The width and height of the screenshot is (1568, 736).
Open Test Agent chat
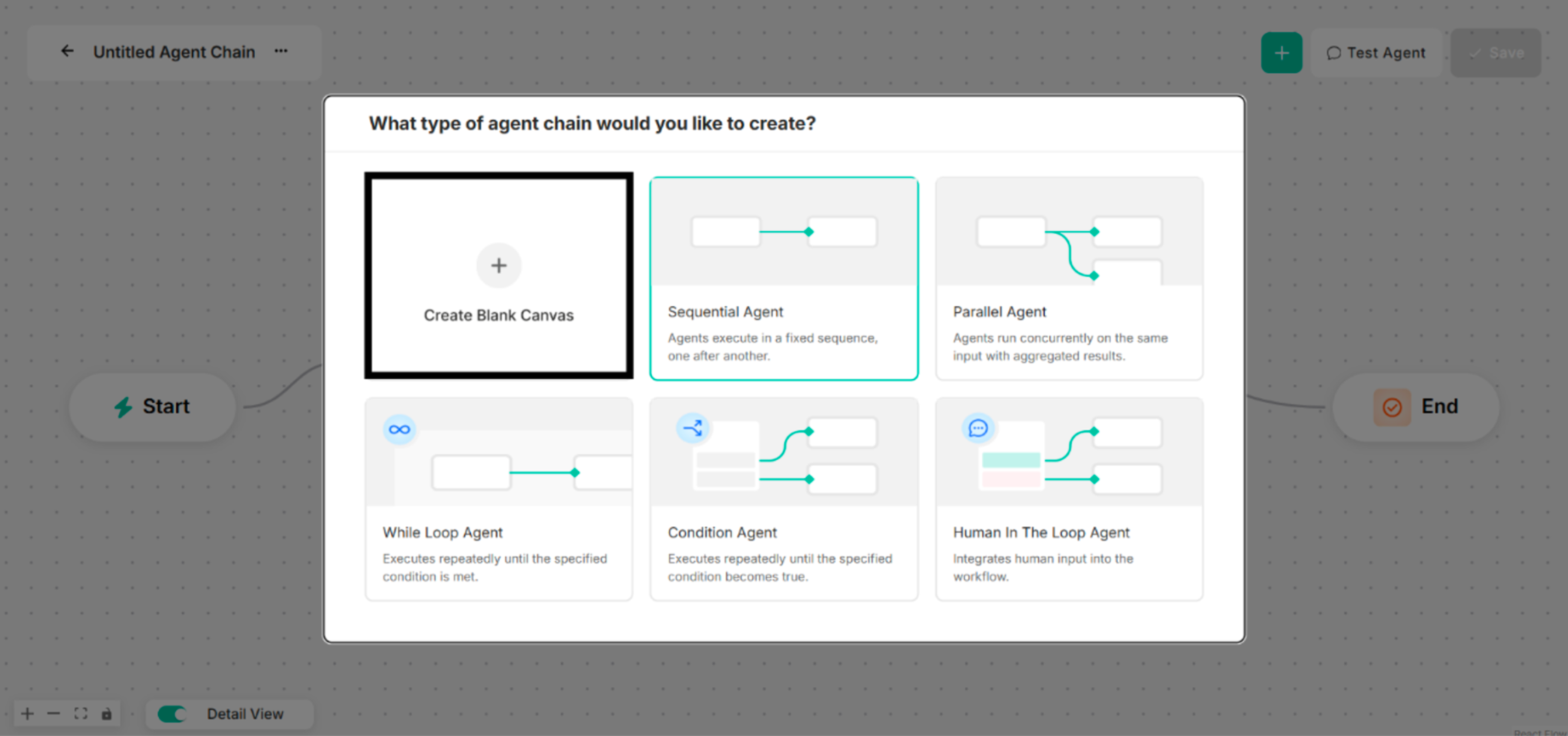point(1376,52)
